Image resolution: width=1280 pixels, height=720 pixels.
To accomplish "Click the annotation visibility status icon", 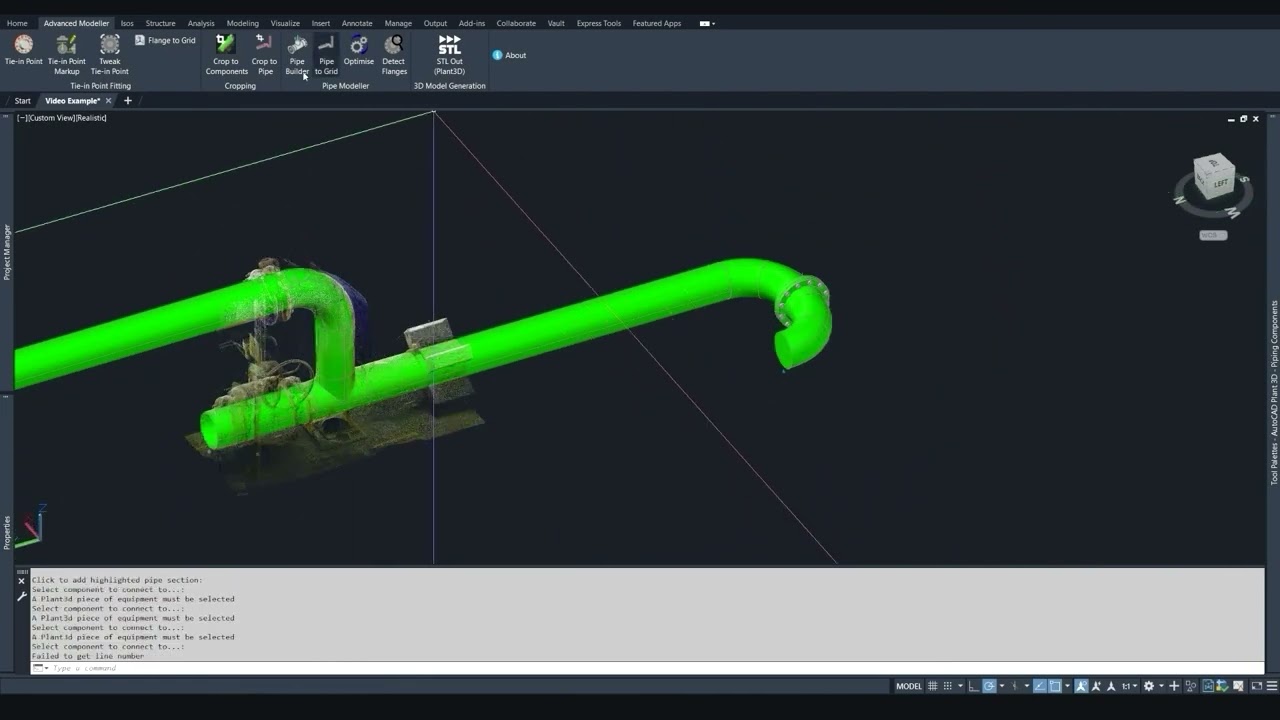I will (x=1080, y=686).
